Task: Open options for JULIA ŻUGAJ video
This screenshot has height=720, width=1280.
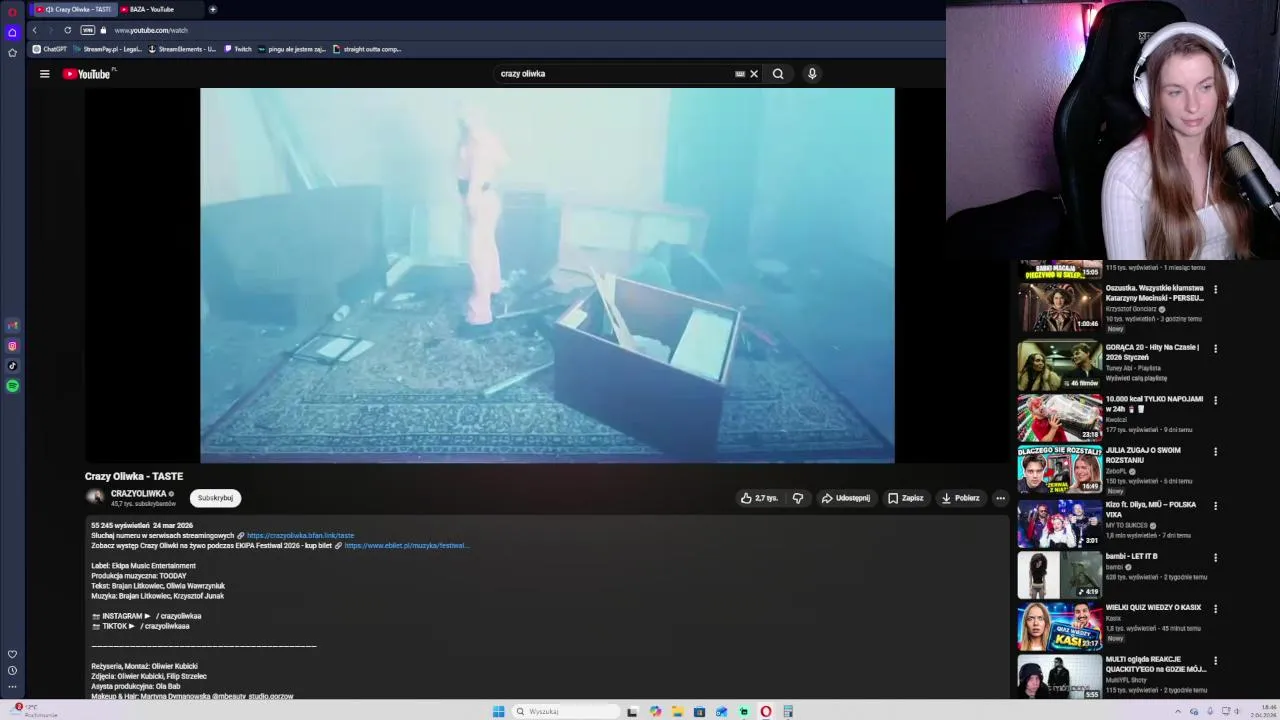Action: [1215, 452]
